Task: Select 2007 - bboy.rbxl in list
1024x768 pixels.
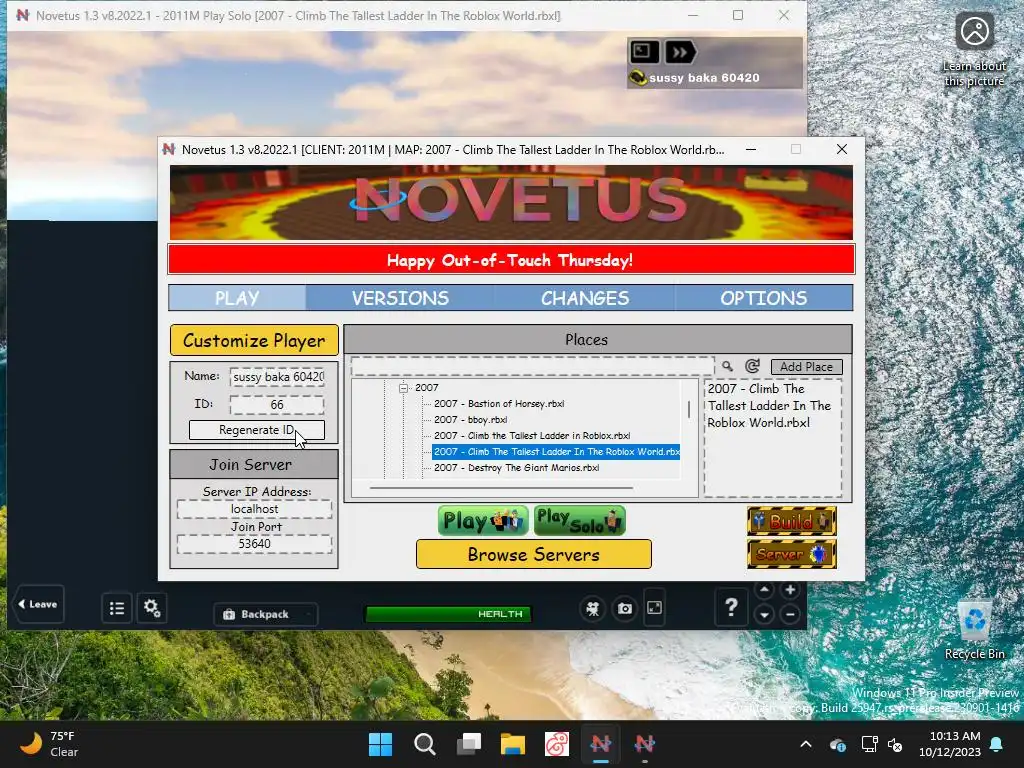Action: 470,420
